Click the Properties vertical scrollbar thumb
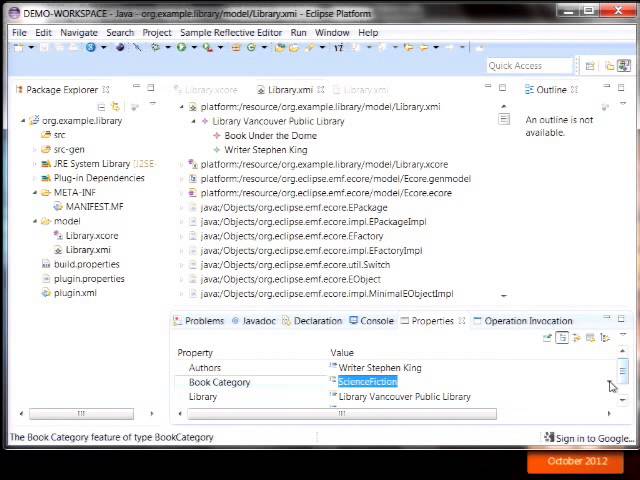 point(622,371)
